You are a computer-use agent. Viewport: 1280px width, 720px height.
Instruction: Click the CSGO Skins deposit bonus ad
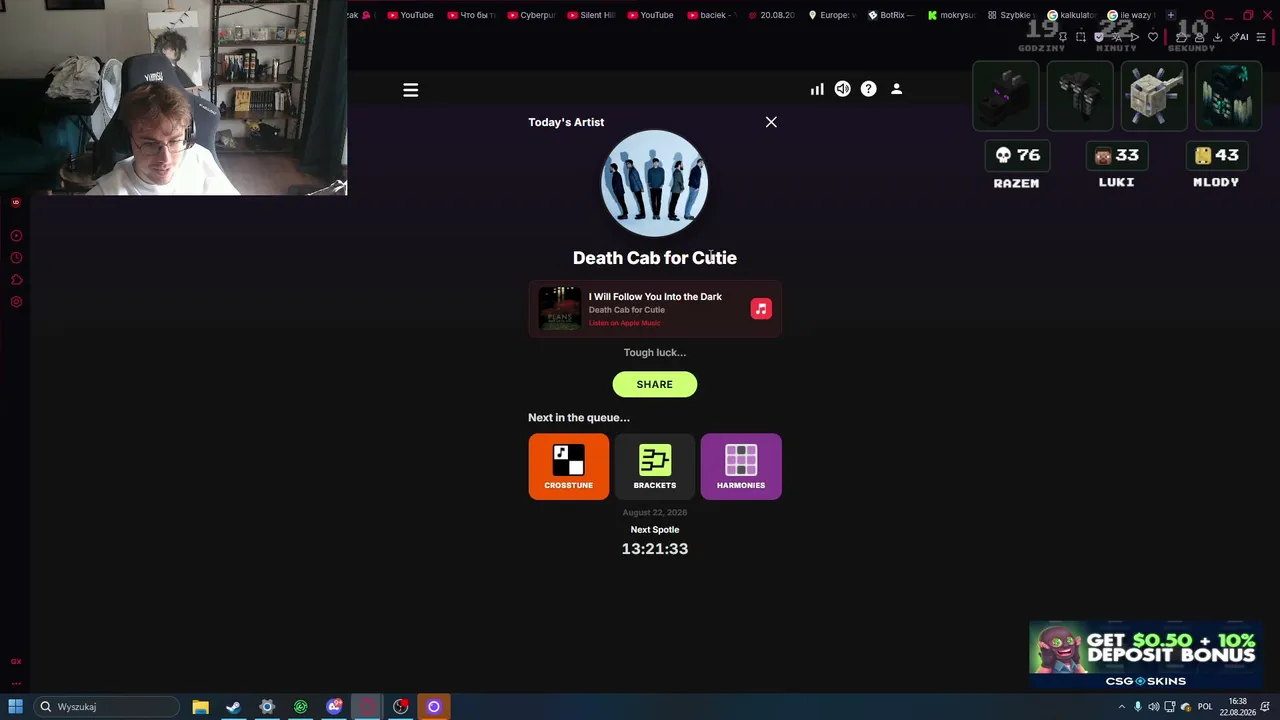pos(1146,656)
